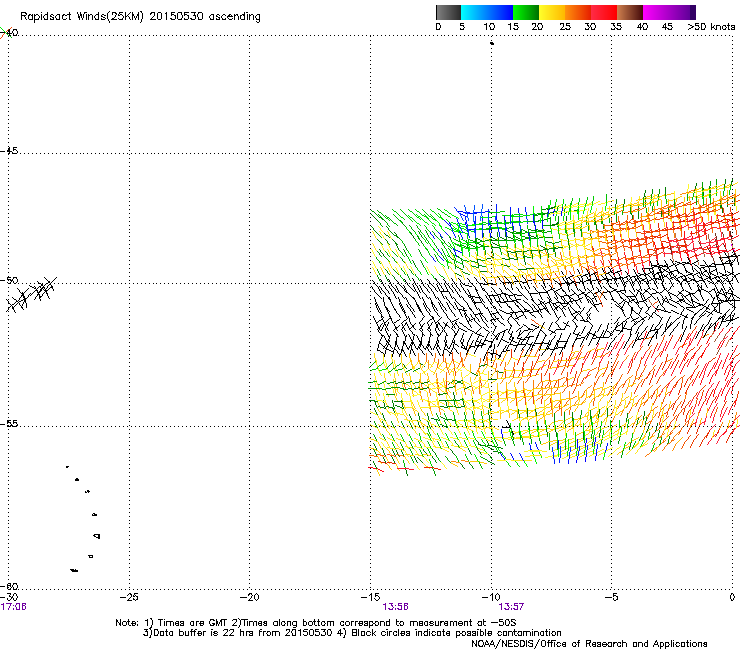The image size is (740, 650).
Task: Click the note 'Data buffer is 22 hrs'
Action: (205, 633)
